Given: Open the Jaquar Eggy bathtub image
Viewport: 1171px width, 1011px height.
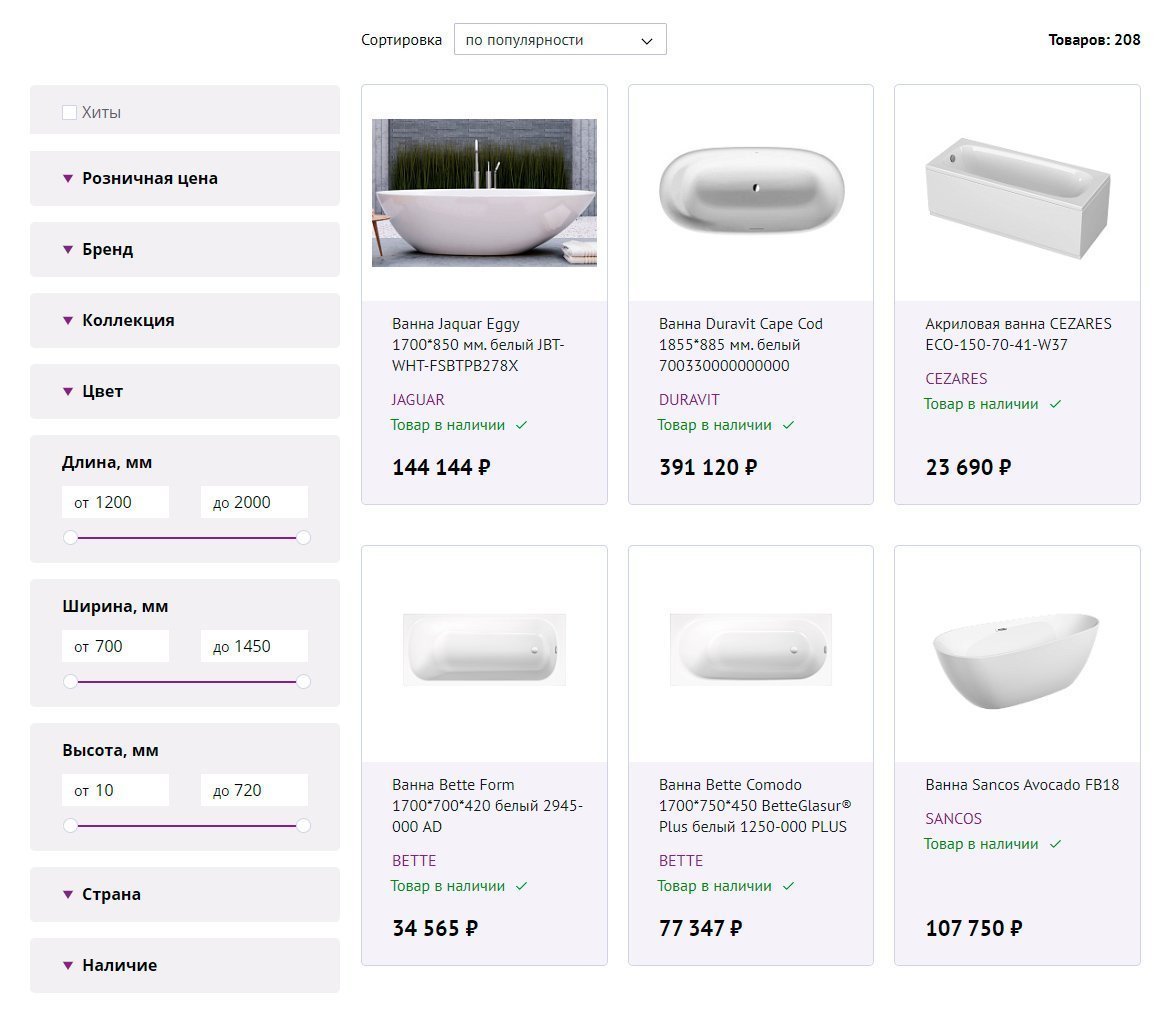Looking at the screenshot, I should (x=484, y=193).
